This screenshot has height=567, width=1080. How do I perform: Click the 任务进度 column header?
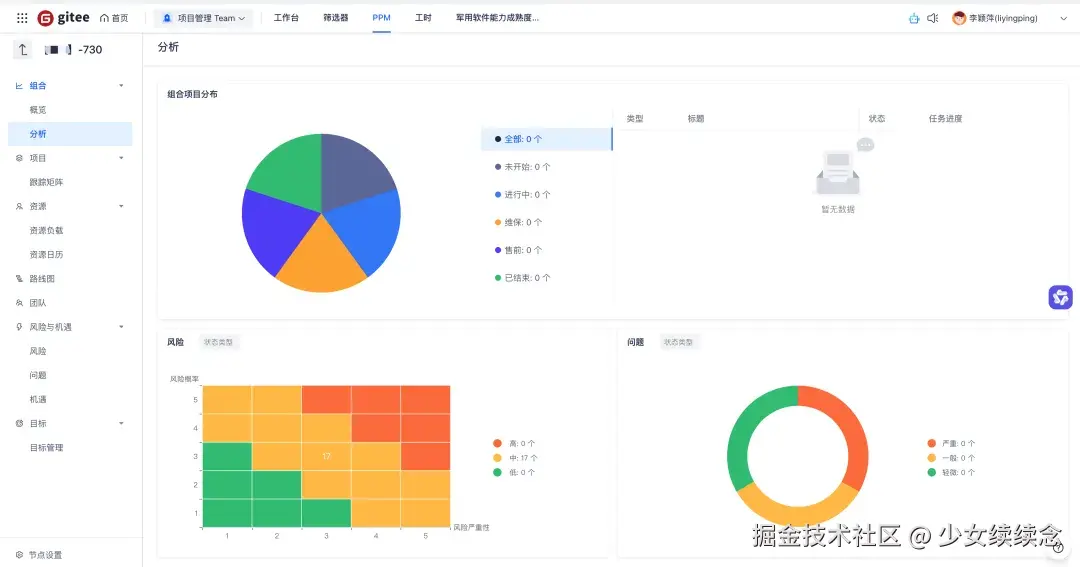[945, 118]
